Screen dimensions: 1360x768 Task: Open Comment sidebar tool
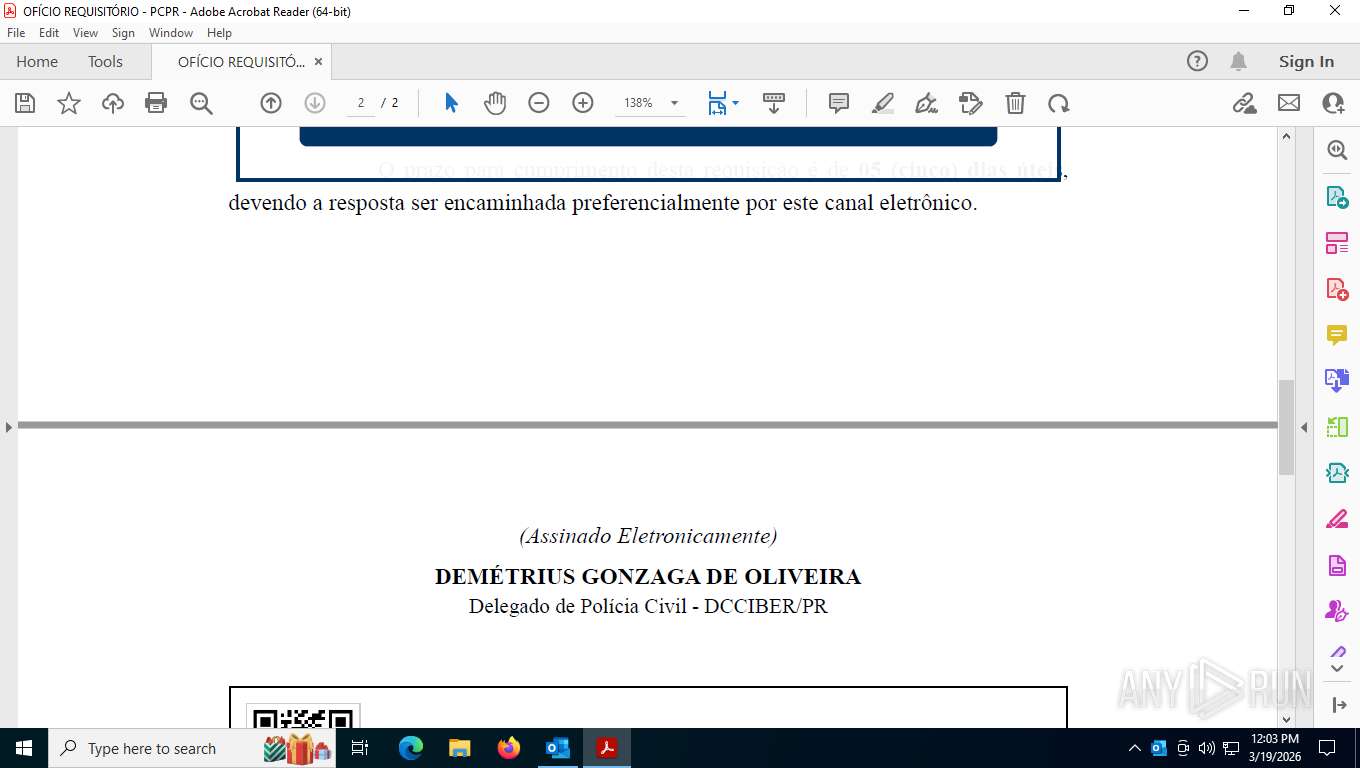pos(1337,335)
